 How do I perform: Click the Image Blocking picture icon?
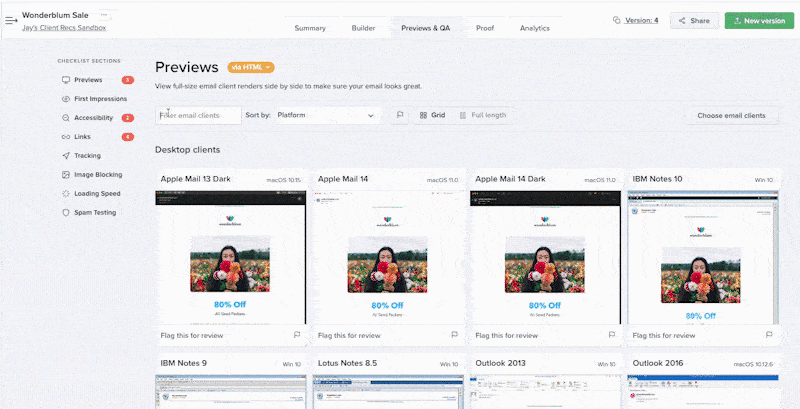(66, 174)
